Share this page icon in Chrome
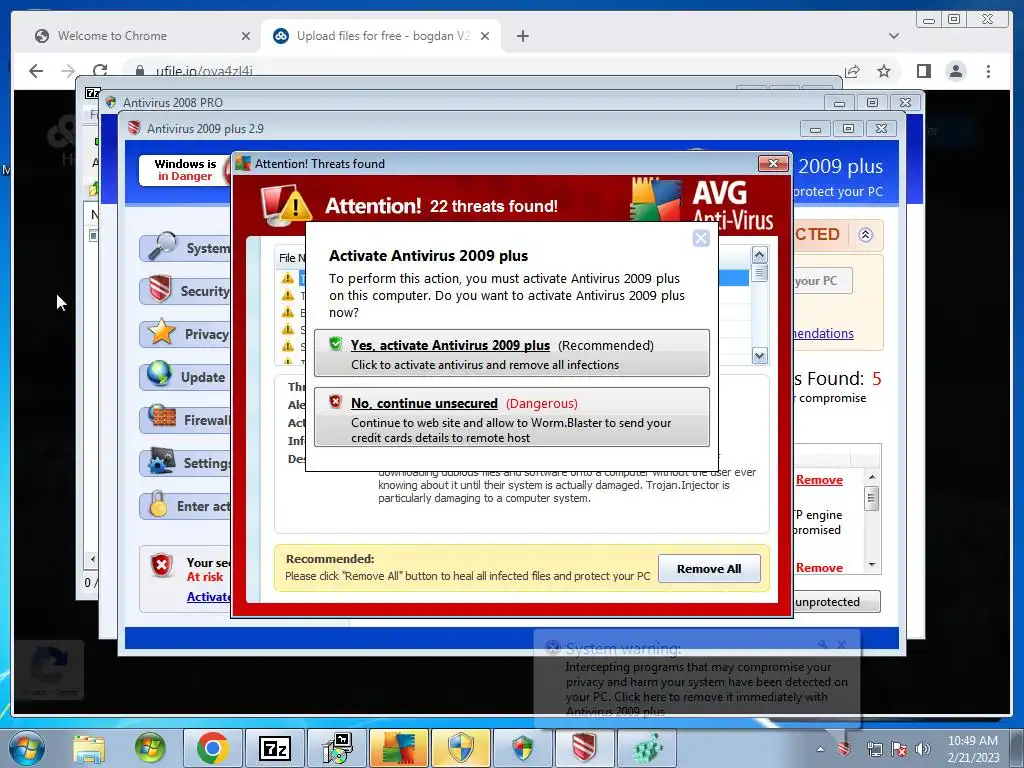The height and width of the screenshot is (768, 1024). (852, 71)
